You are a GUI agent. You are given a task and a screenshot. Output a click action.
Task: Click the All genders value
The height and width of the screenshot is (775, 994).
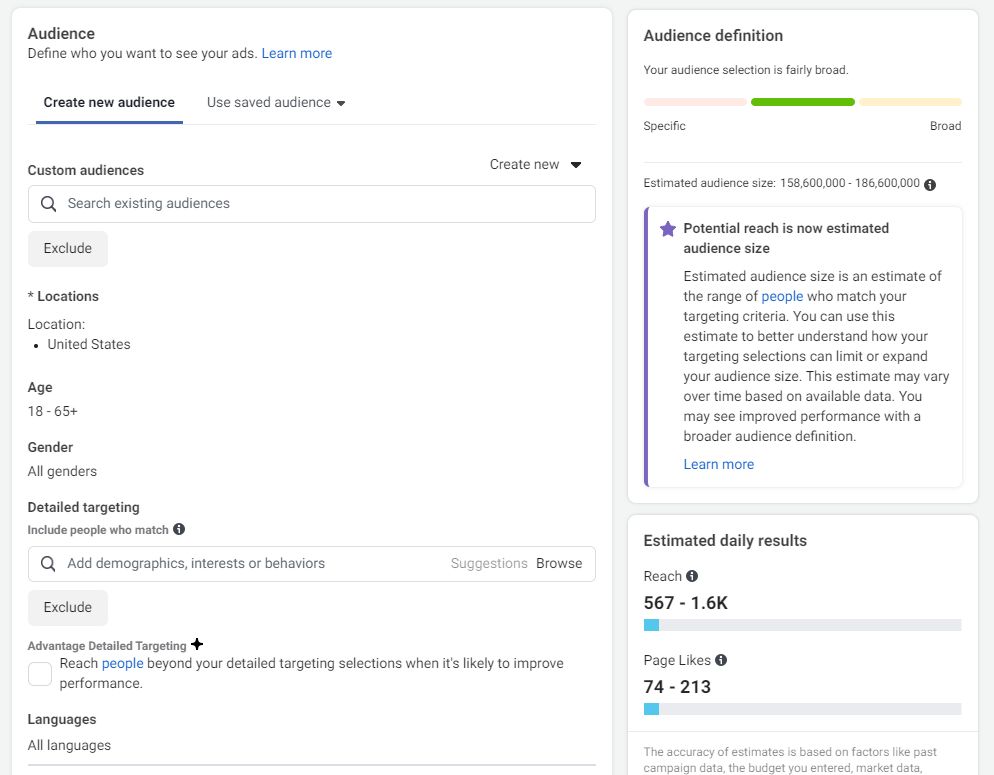[x=62, y=471]
